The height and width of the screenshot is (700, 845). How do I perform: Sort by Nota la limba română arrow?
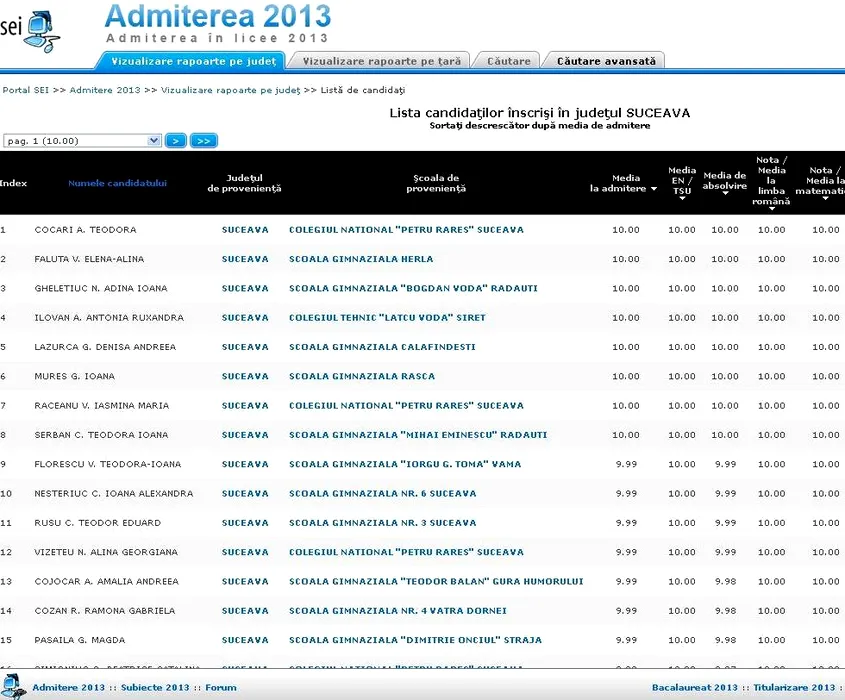coord(771,210)
